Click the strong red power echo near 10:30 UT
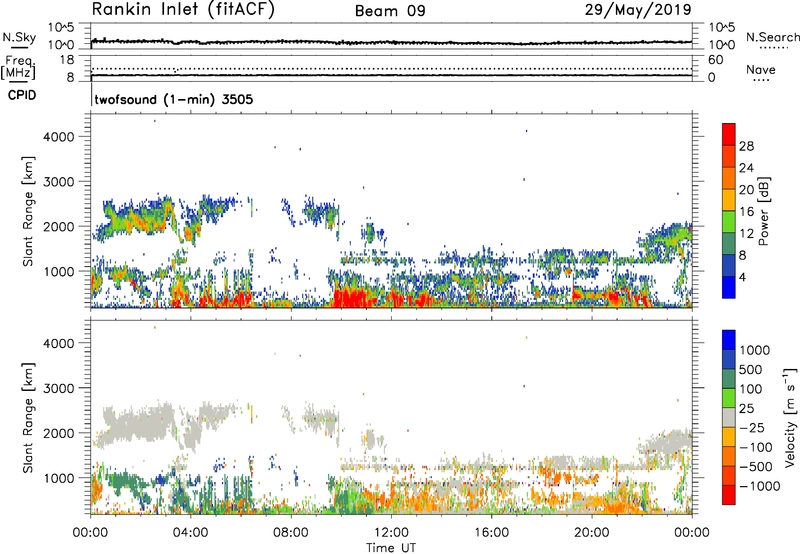 [x=353, y=297]
